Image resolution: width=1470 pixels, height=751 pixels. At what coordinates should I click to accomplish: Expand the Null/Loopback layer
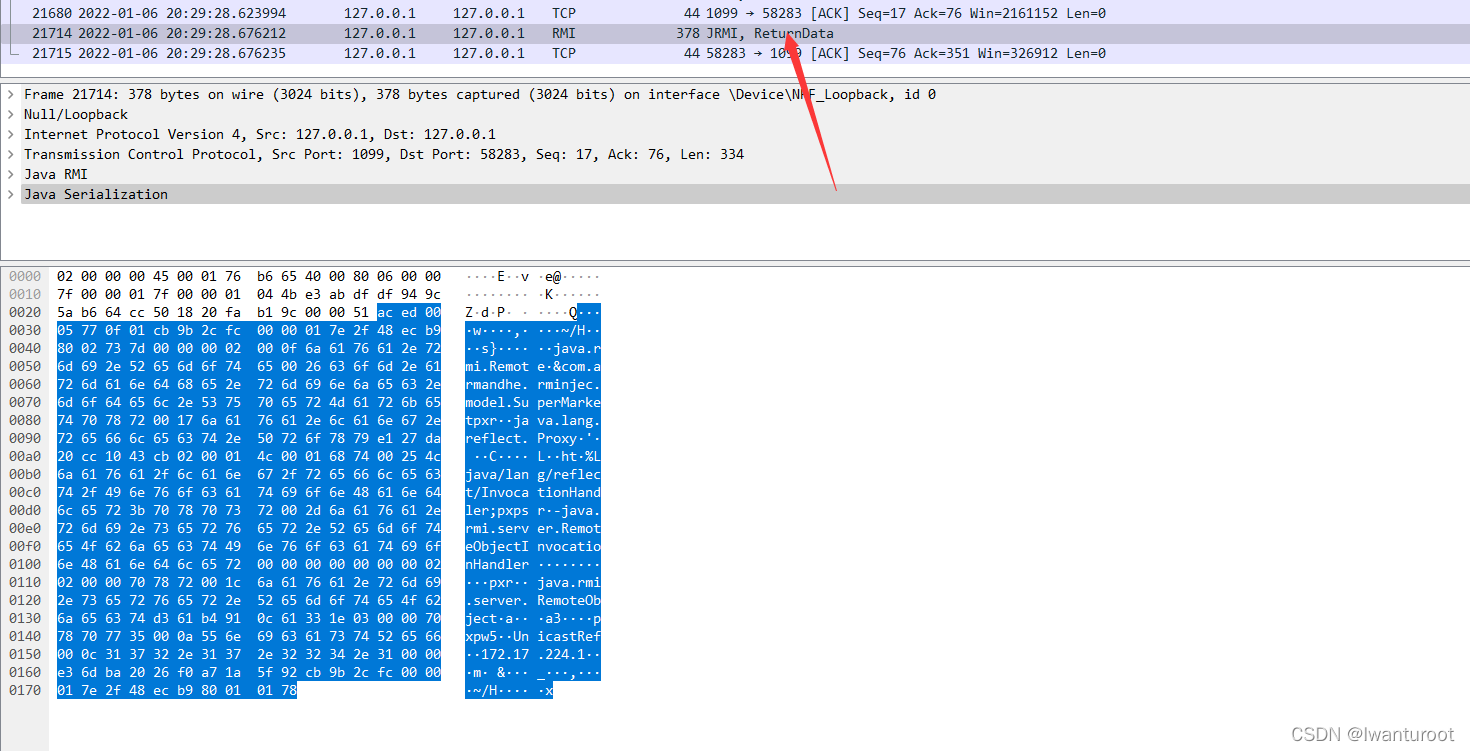[11, 115]
